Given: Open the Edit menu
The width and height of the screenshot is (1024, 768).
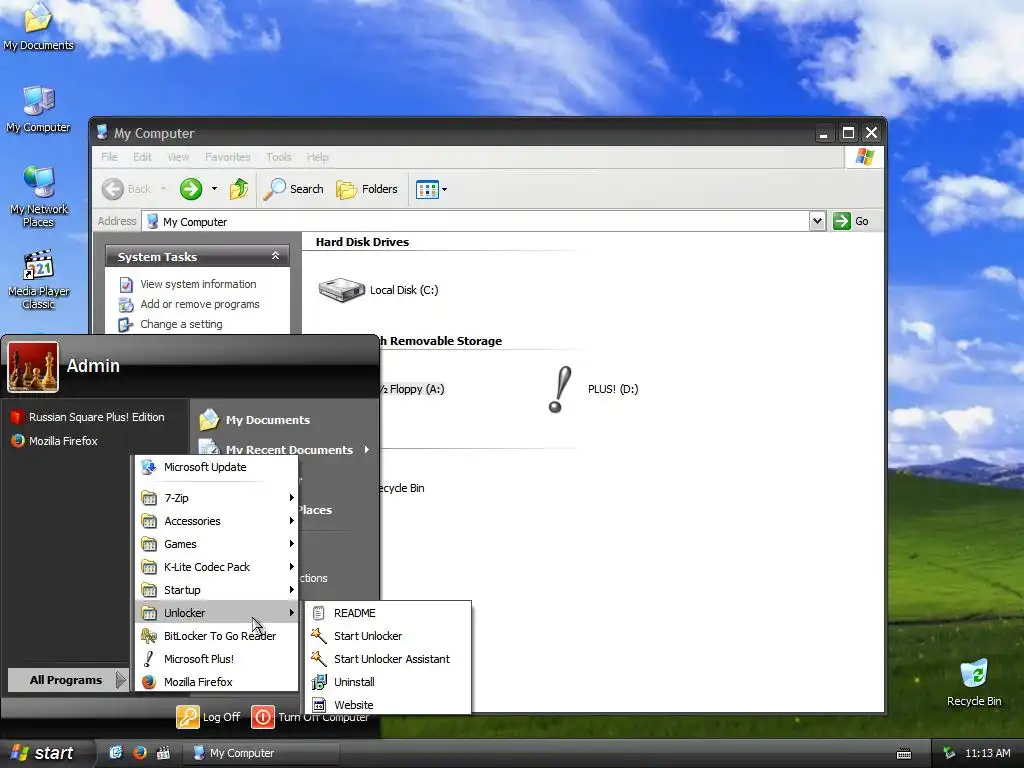Looking at the screenshot, I should click(142, 157).
